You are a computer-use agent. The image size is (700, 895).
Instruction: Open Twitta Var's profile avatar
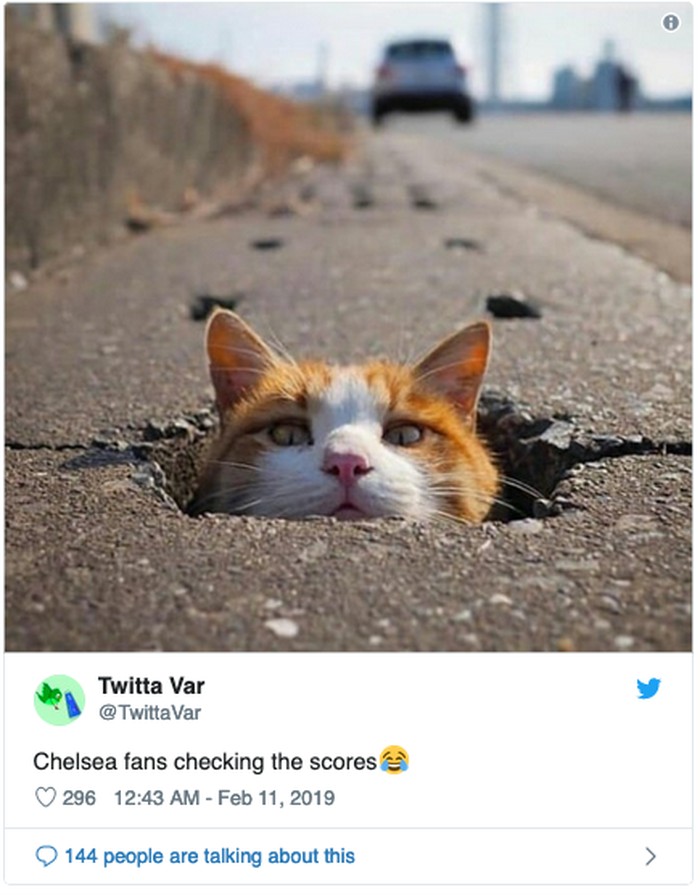[59, 700]
